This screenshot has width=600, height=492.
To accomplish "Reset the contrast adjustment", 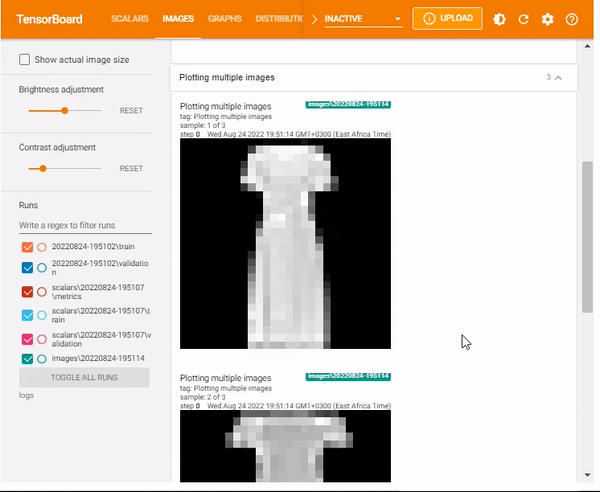I will (x=131, y=168).
